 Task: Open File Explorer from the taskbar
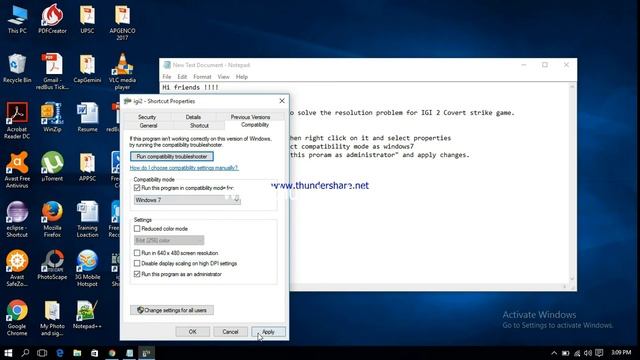[x=77, y=353]
